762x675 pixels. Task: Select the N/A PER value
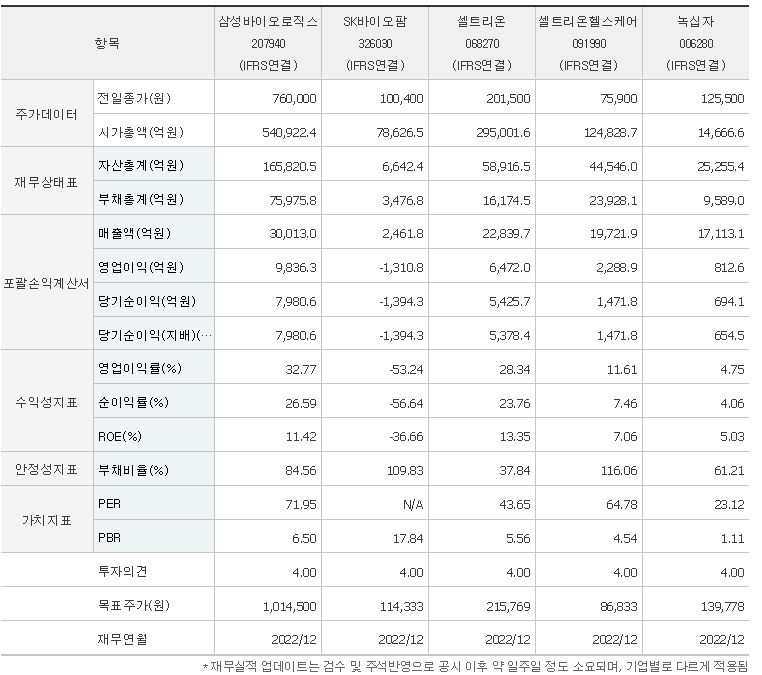[413, 505]
